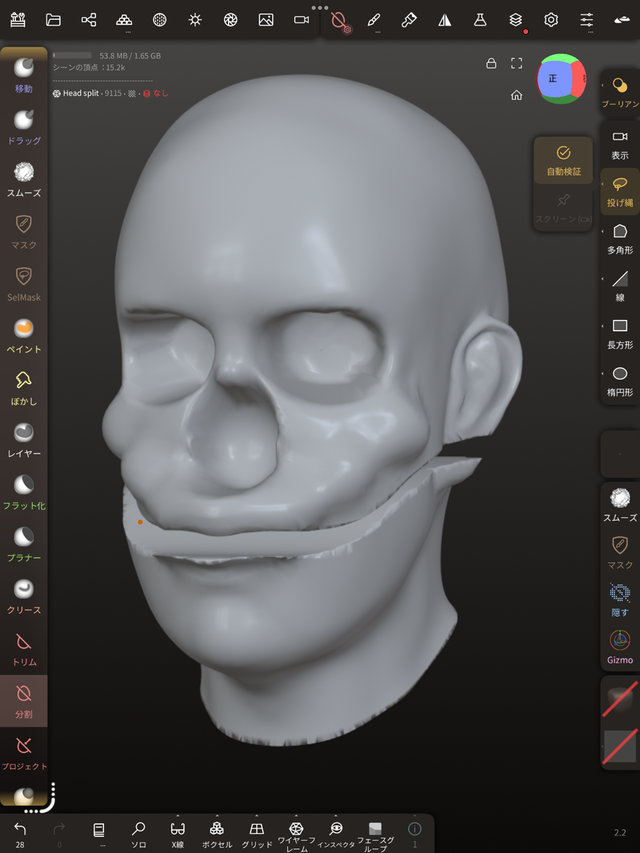640x853 pixels.
Task: Expand the 長方形 rectangle shape options
Action: point(620,332)
